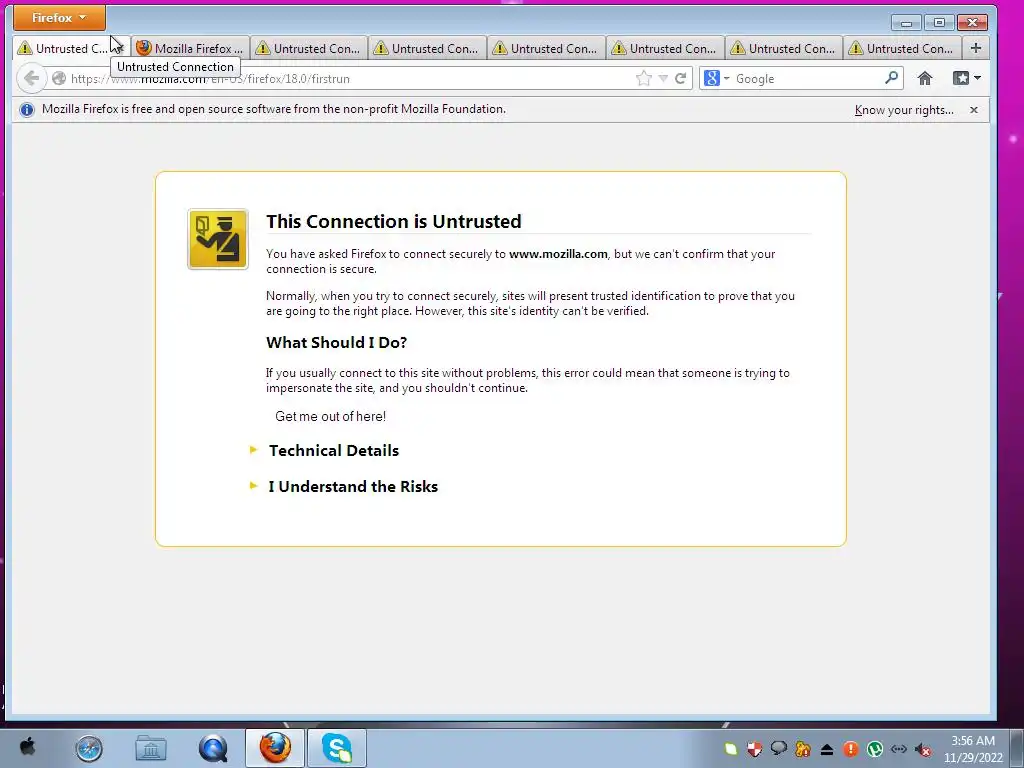Click the green note tray icon
Screen dimensions: 1024x768
(731, 749)
